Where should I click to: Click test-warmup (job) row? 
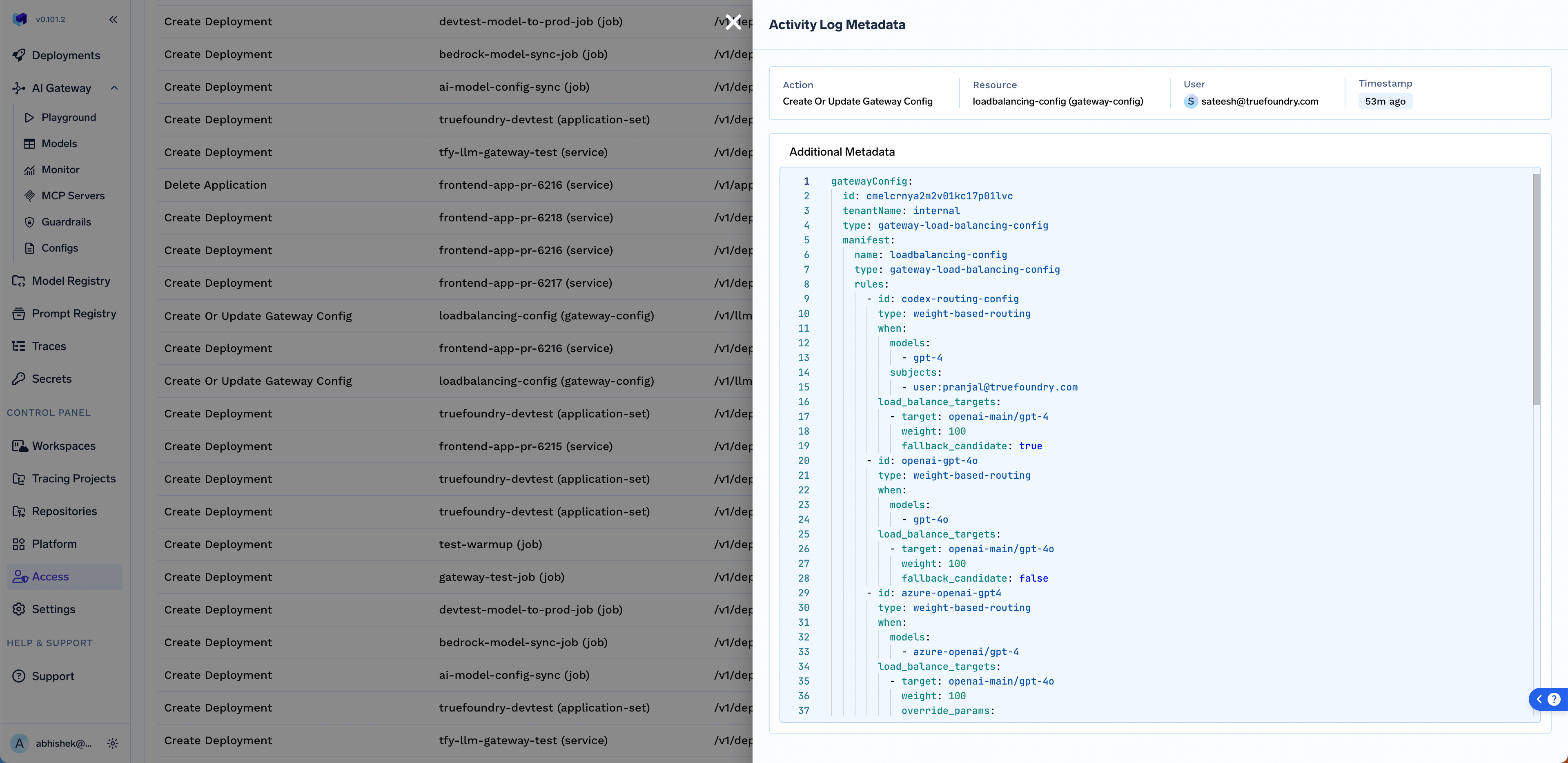pos(455,544)
